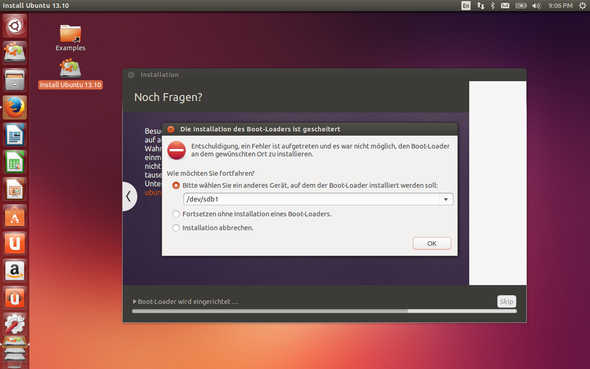Screen dimensions: 590x369
Task: Open the sound volume indicator
Action: 536,6
